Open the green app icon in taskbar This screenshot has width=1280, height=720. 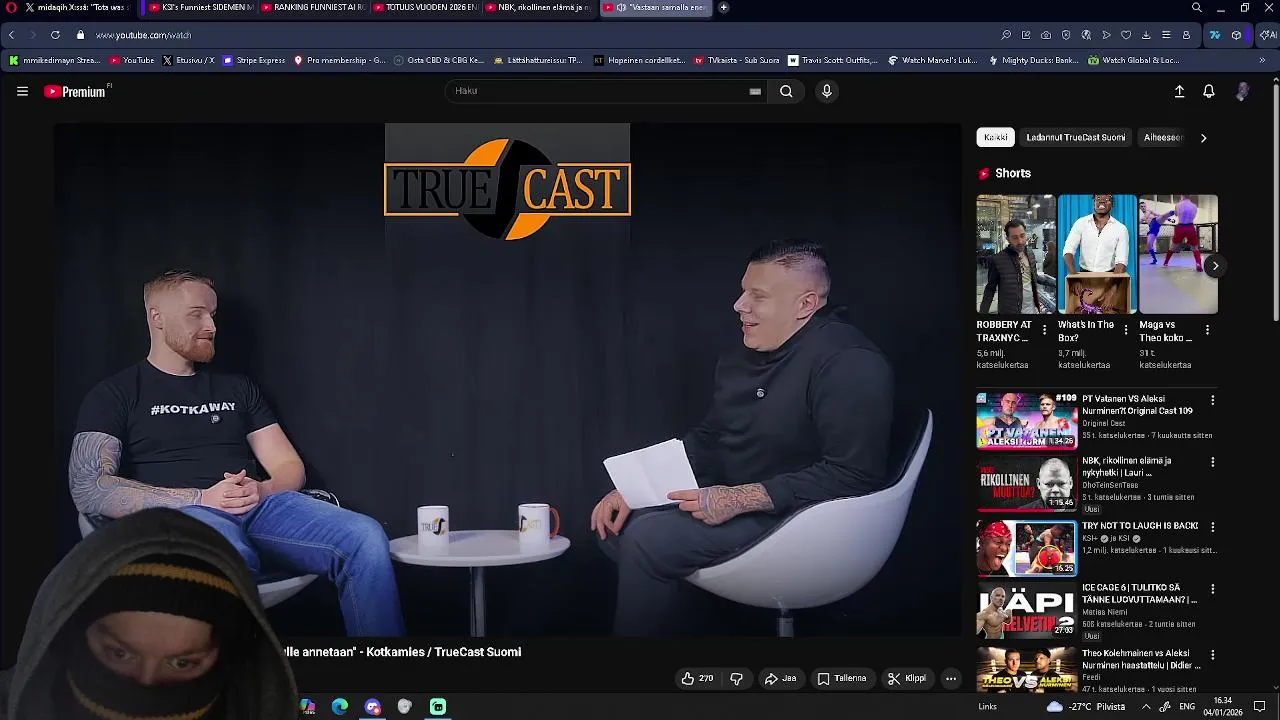tap(438, 707)
